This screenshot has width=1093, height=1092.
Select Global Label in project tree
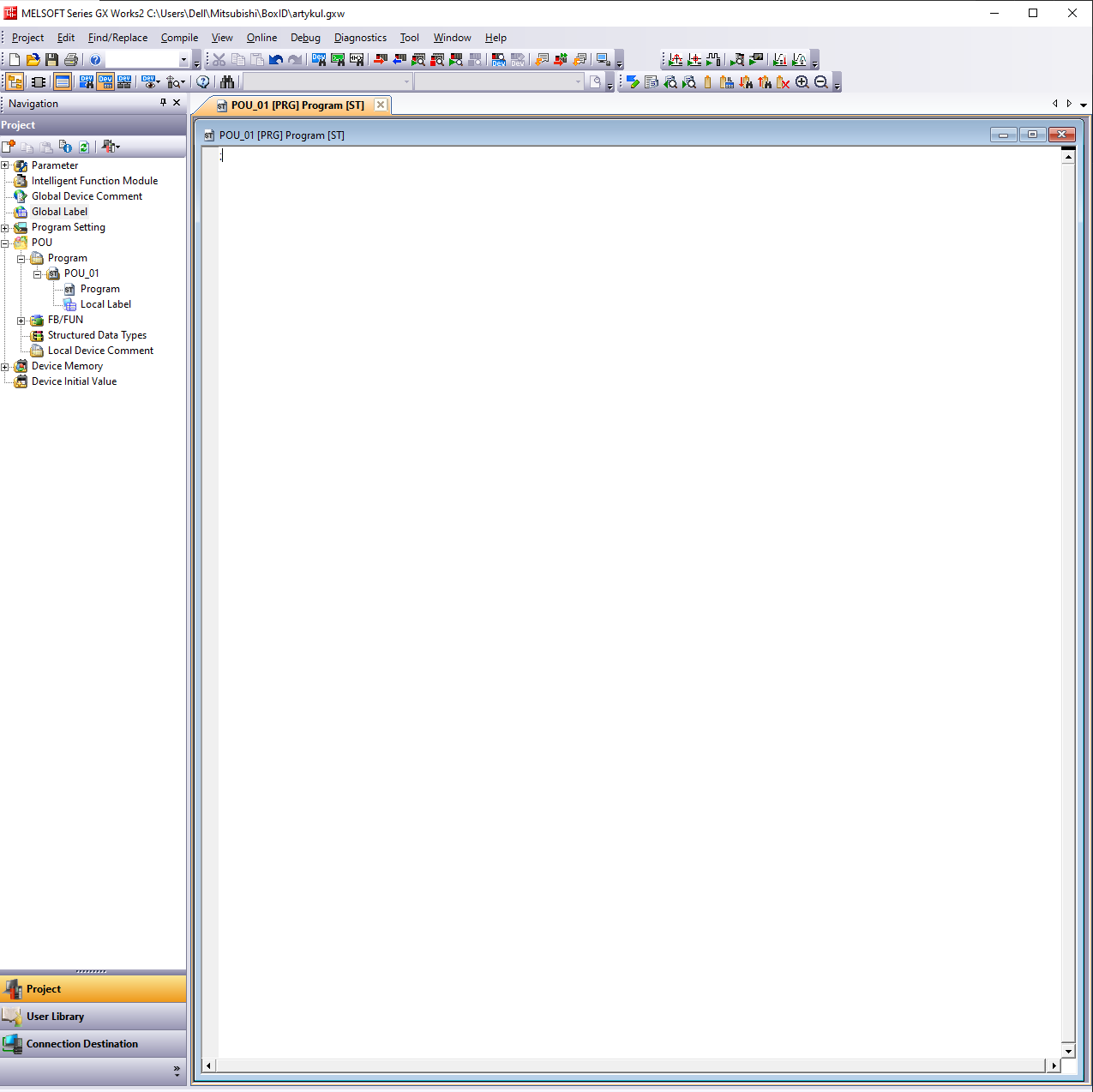click(x=59, y=212)
